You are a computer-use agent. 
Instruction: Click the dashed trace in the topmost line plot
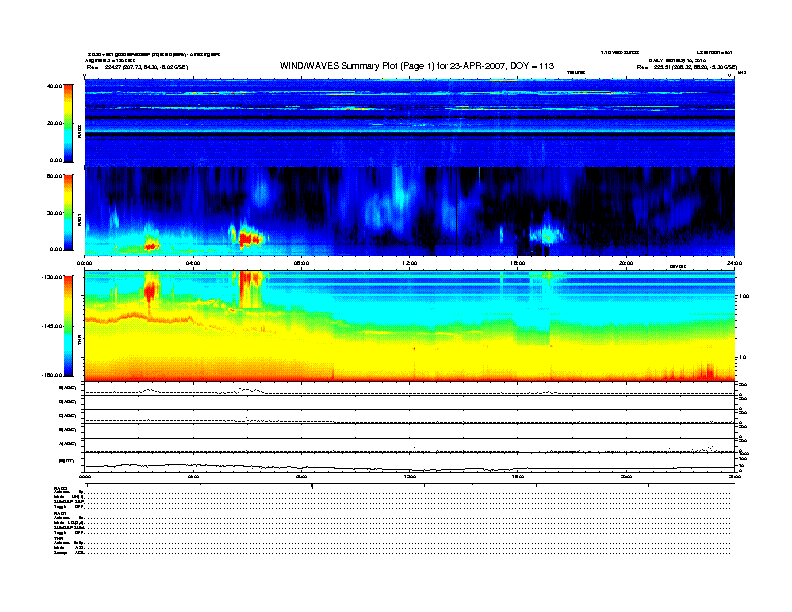click(409, 392)
